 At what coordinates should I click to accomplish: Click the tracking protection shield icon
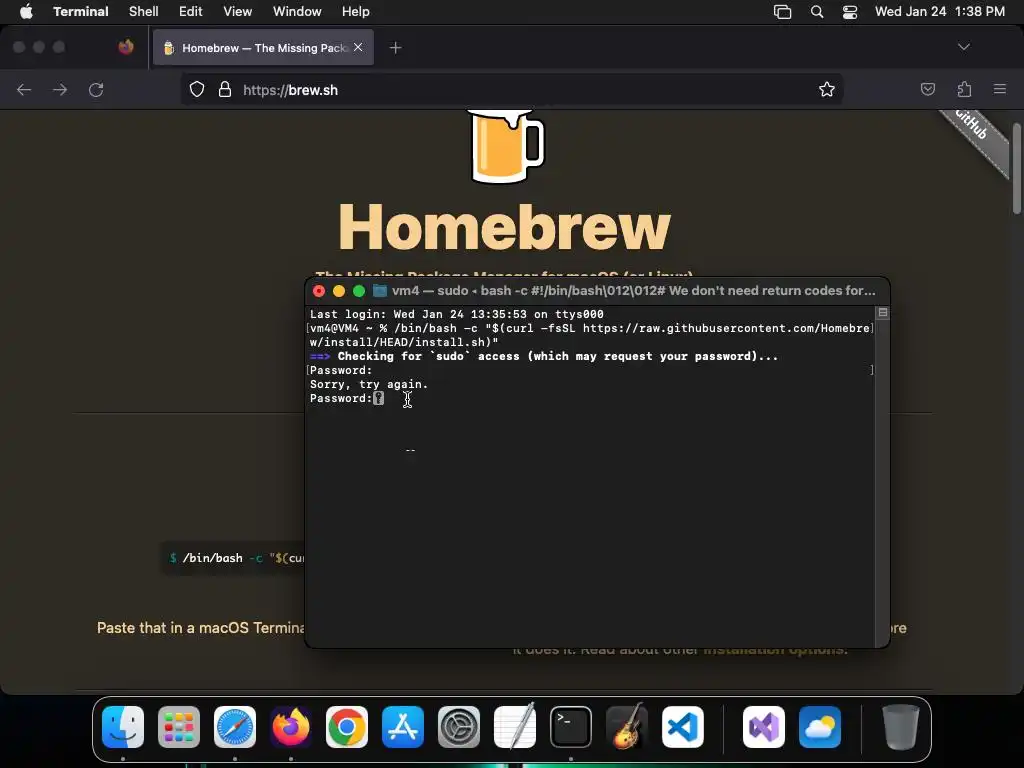(x=197, y=89)
